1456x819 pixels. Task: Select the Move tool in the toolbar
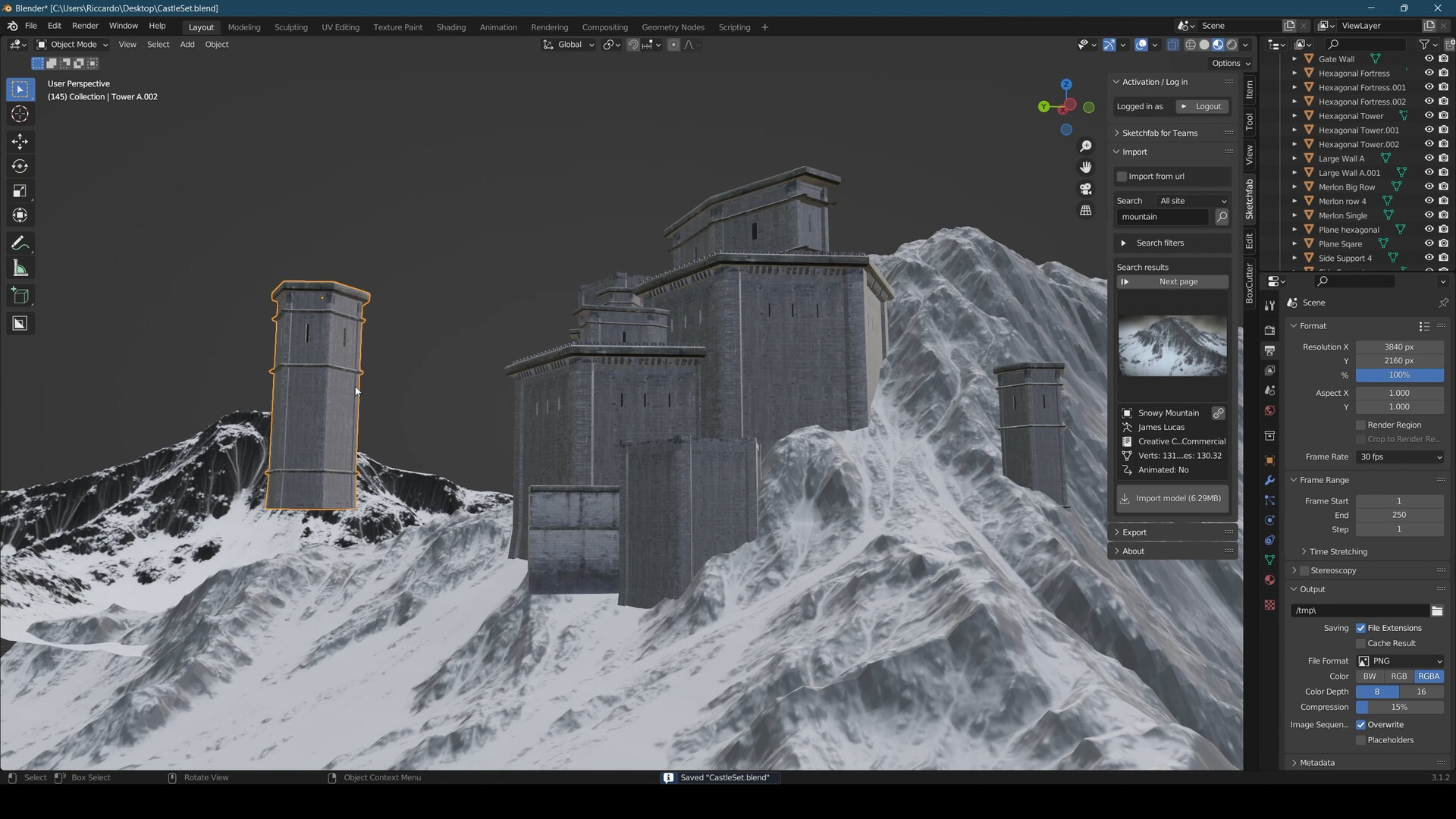(x=20, y=141)
